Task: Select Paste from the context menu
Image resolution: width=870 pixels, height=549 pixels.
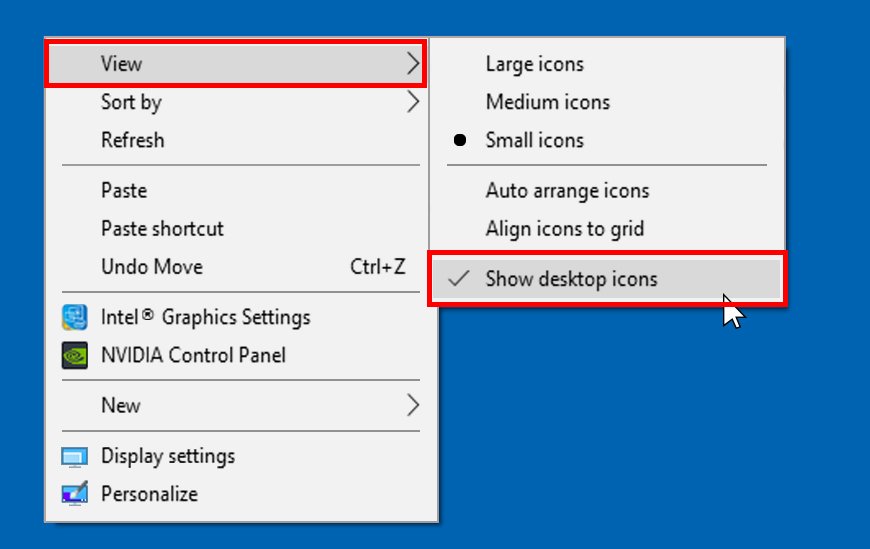Action: (x=124, y=191)
